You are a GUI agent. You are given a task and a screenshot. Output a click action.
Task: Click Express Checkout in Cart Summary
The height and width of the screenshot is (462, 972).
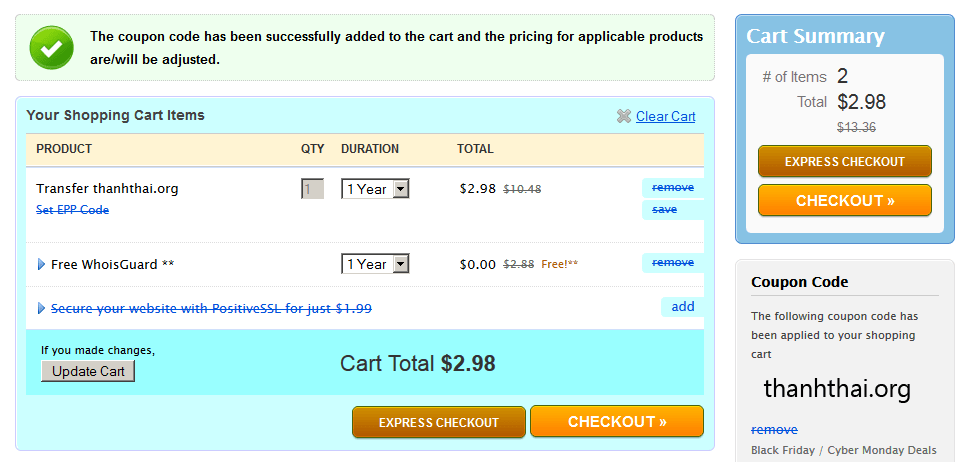(x=844, y=161)
